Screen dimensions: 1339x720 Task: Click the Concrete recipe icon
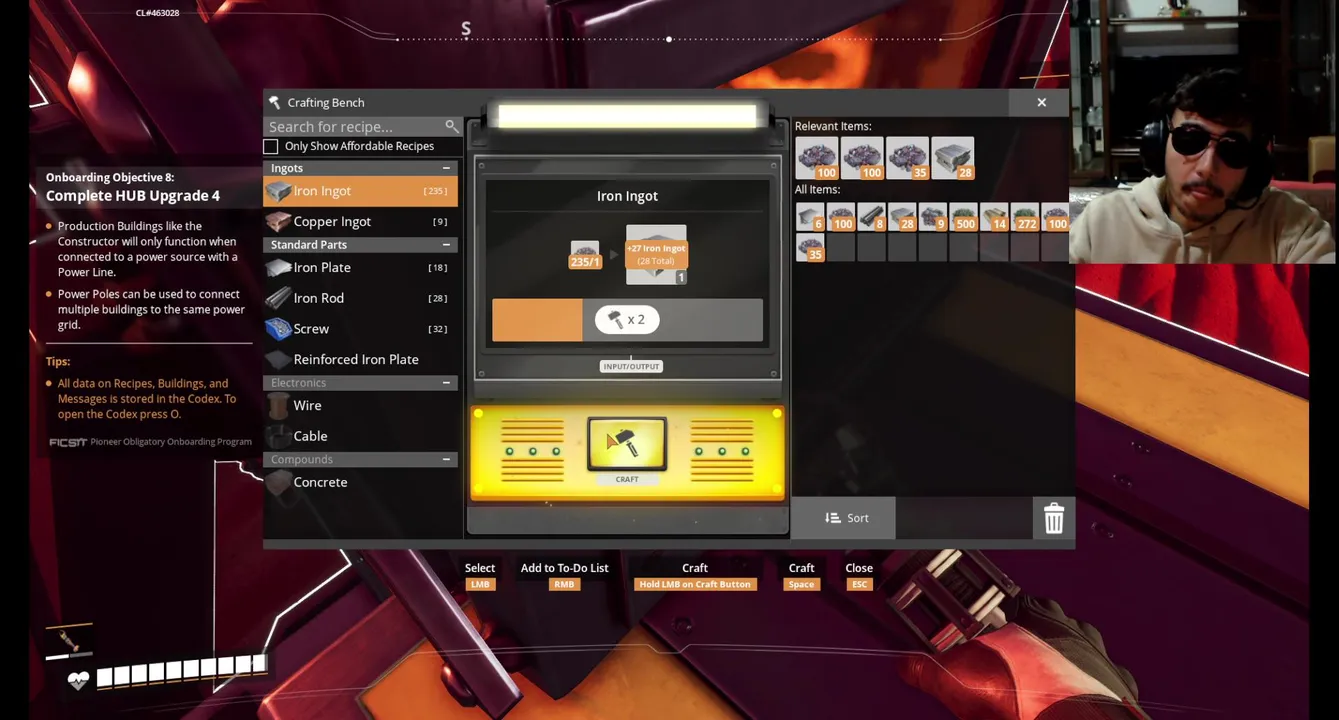click(x=279, y=482)
